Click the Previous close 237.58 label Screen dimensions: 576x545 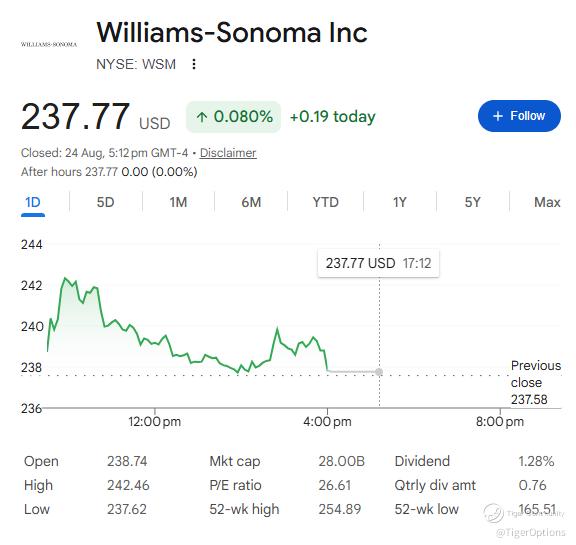(536, 382)
